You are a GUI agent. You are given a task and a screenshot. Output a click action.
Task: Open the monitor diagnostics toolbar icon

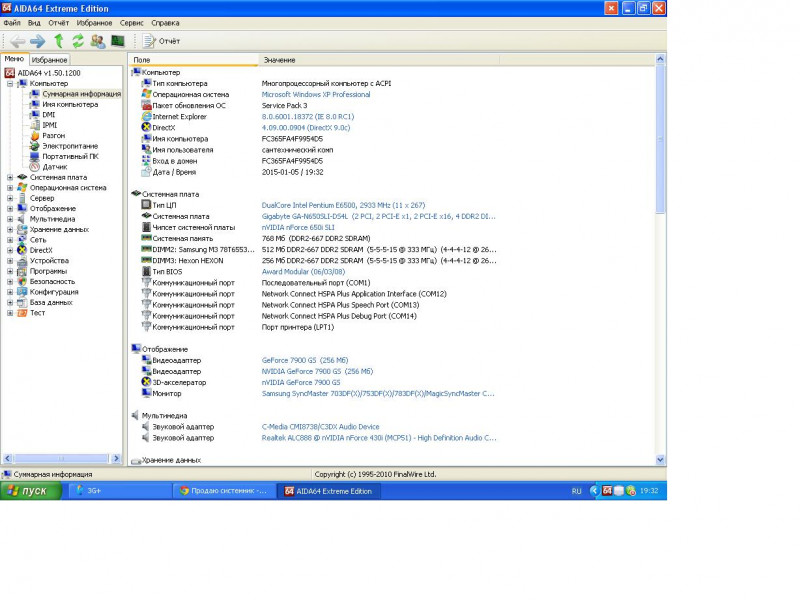118,41
